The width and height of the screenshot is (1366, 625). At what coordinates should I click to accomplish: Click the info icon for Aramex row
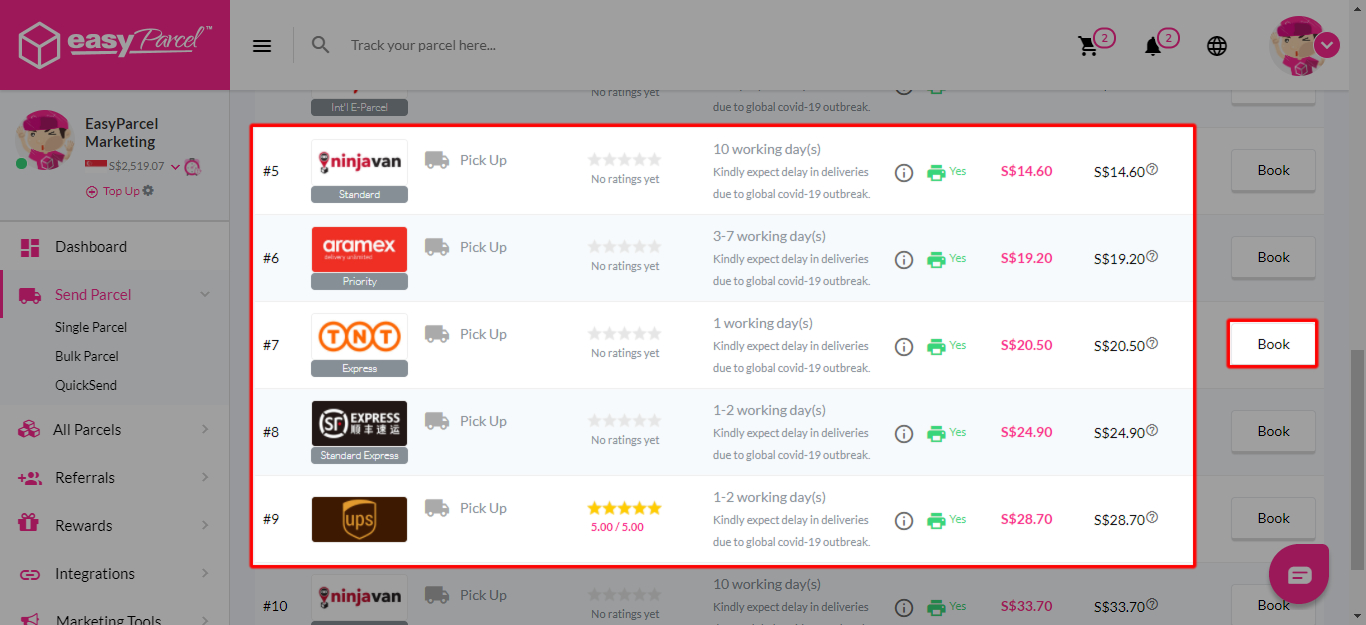(x=904, y=259)
